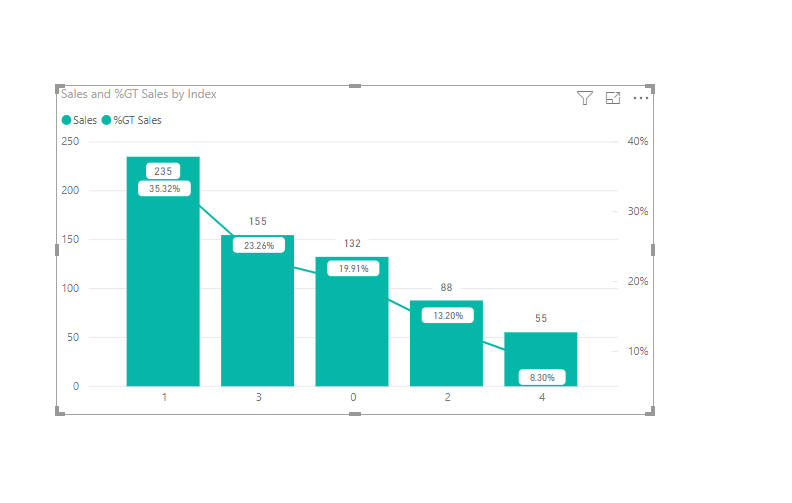Select the bar for Index 4
792x503 pixels.
(541, 359)
